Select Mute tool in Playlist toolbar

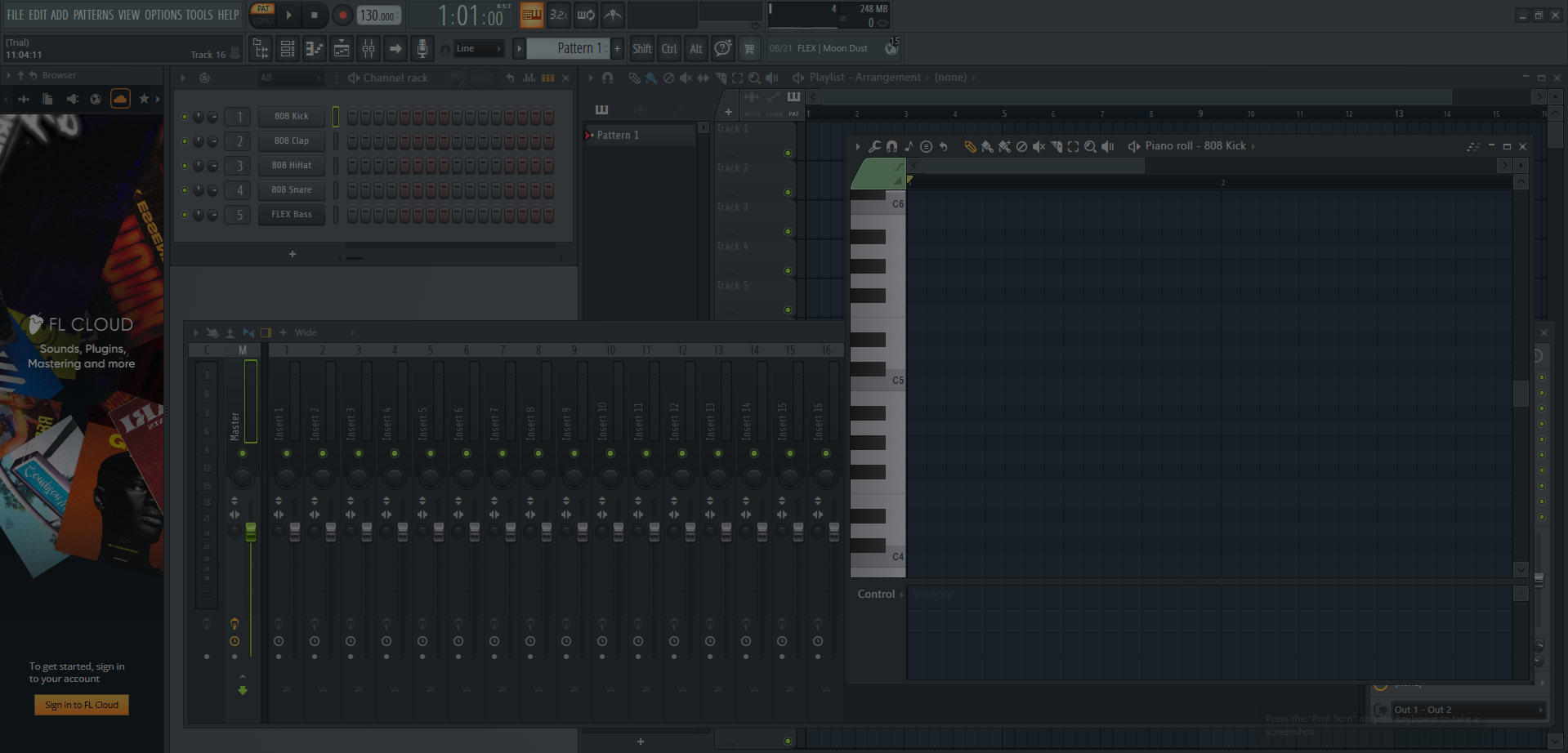[686, 78]
